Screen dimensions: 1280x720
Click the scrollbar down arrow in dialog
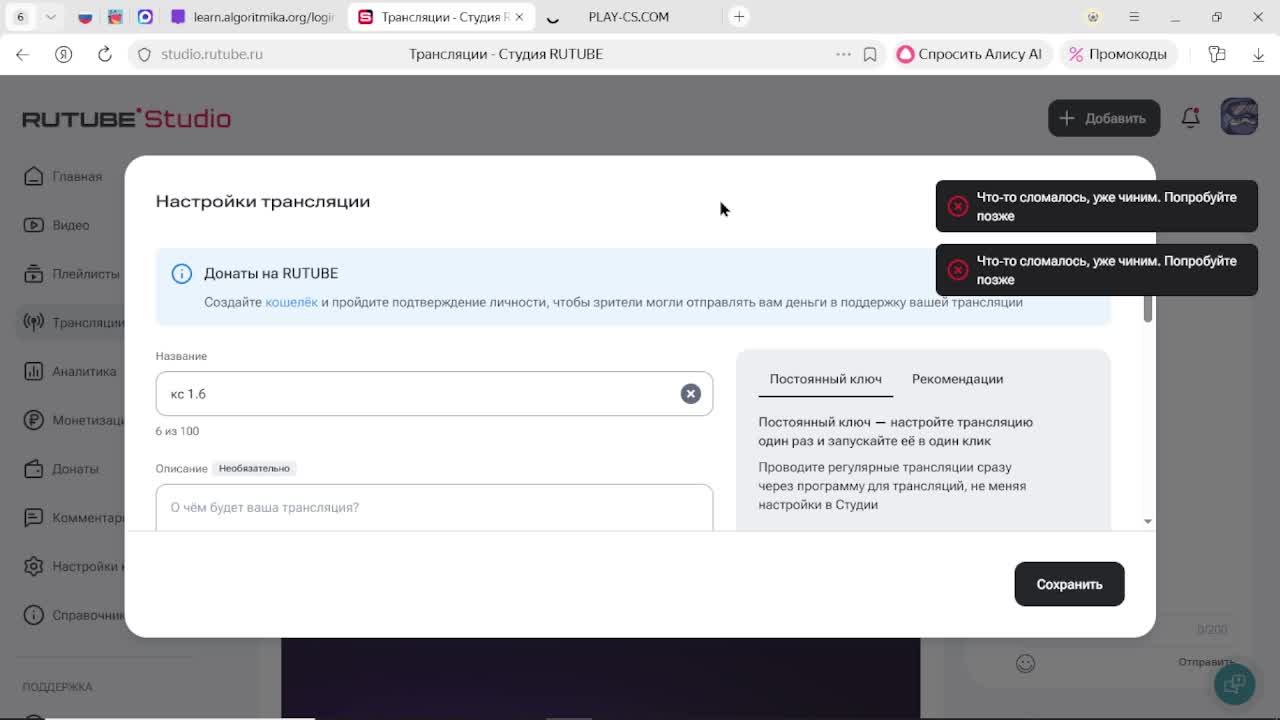point(1148,521)
